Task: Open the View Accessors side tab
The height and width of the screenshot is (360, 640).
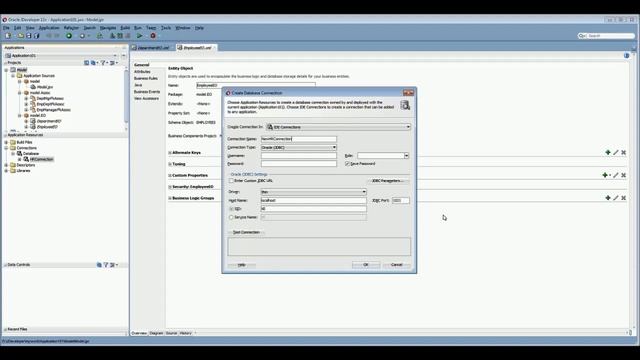Action: (146, 98)
